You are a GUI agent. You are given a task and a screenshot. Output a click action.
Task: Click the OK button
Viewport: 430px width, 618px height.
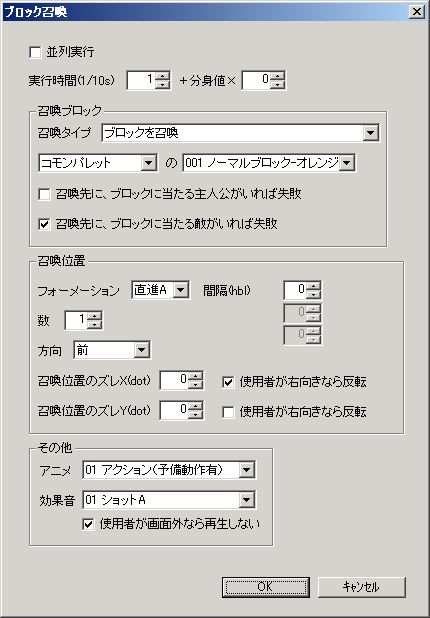[266, 587]
